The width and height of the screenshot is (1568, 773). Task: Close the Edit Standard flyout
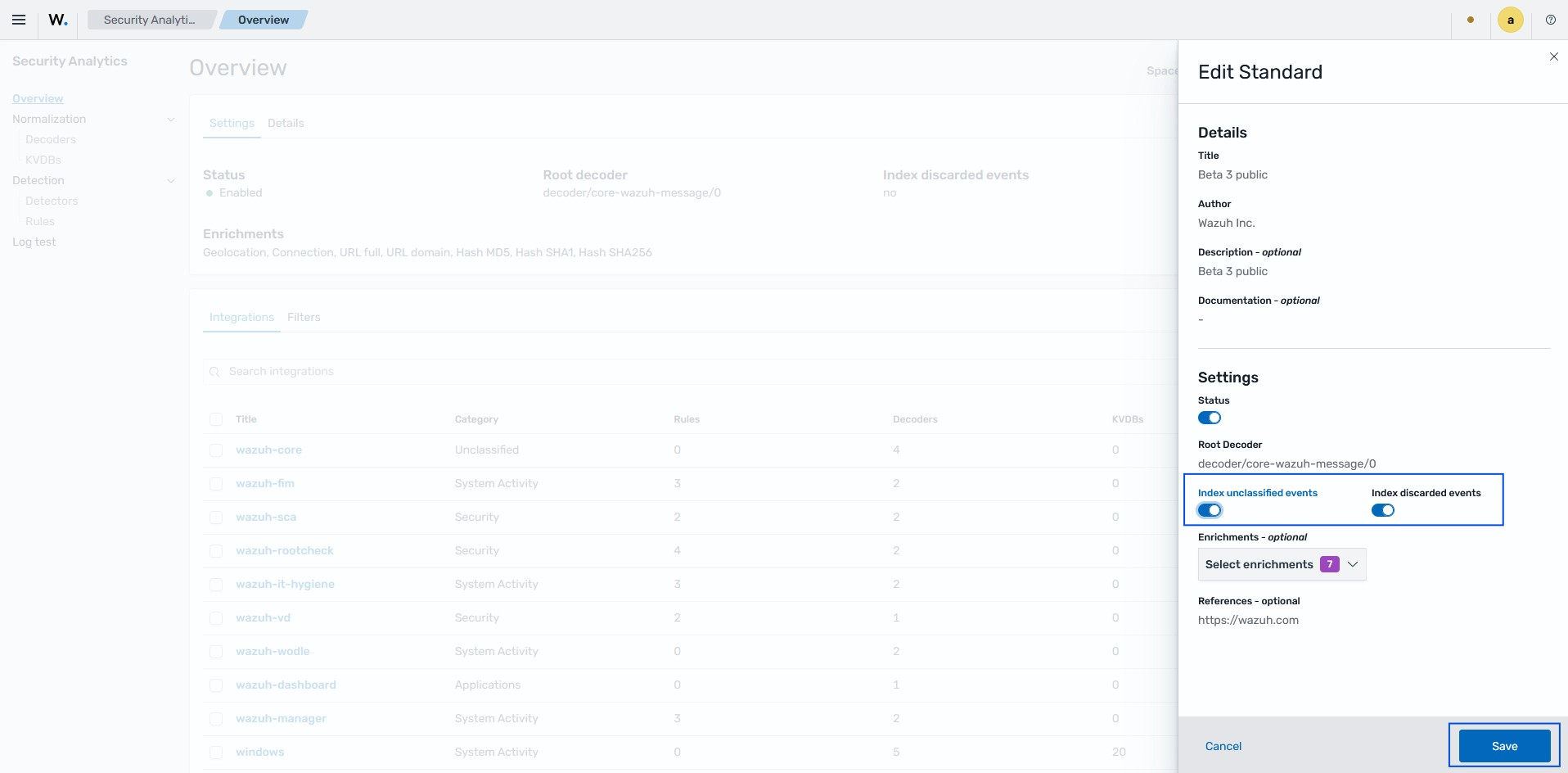1553,57
